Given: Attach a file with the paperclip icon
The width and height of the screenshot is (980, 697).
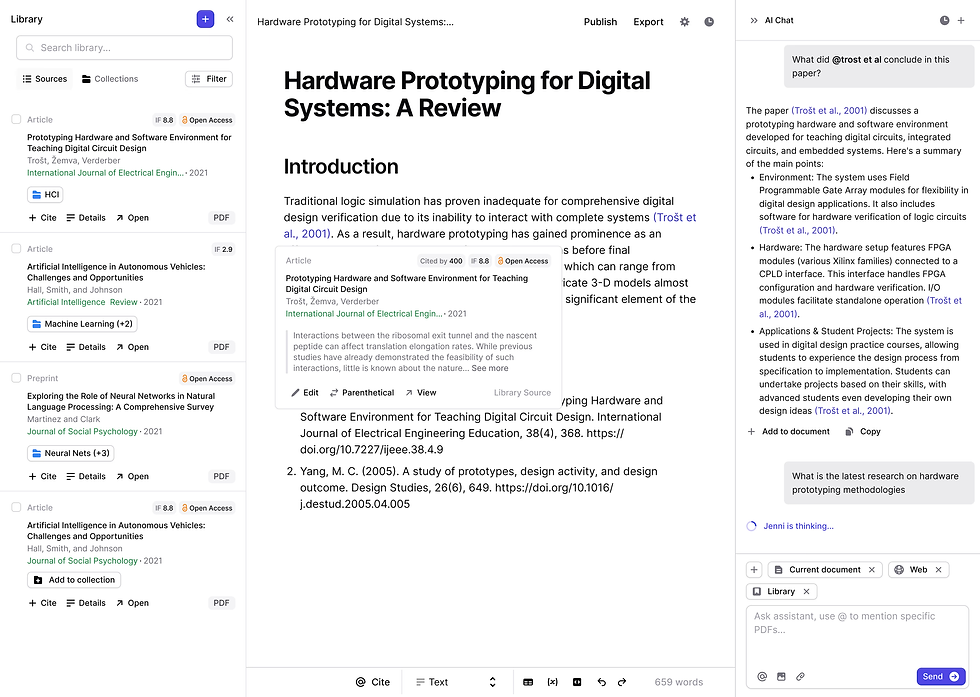Looking at the screenshot, I should [x=800, y=676].
